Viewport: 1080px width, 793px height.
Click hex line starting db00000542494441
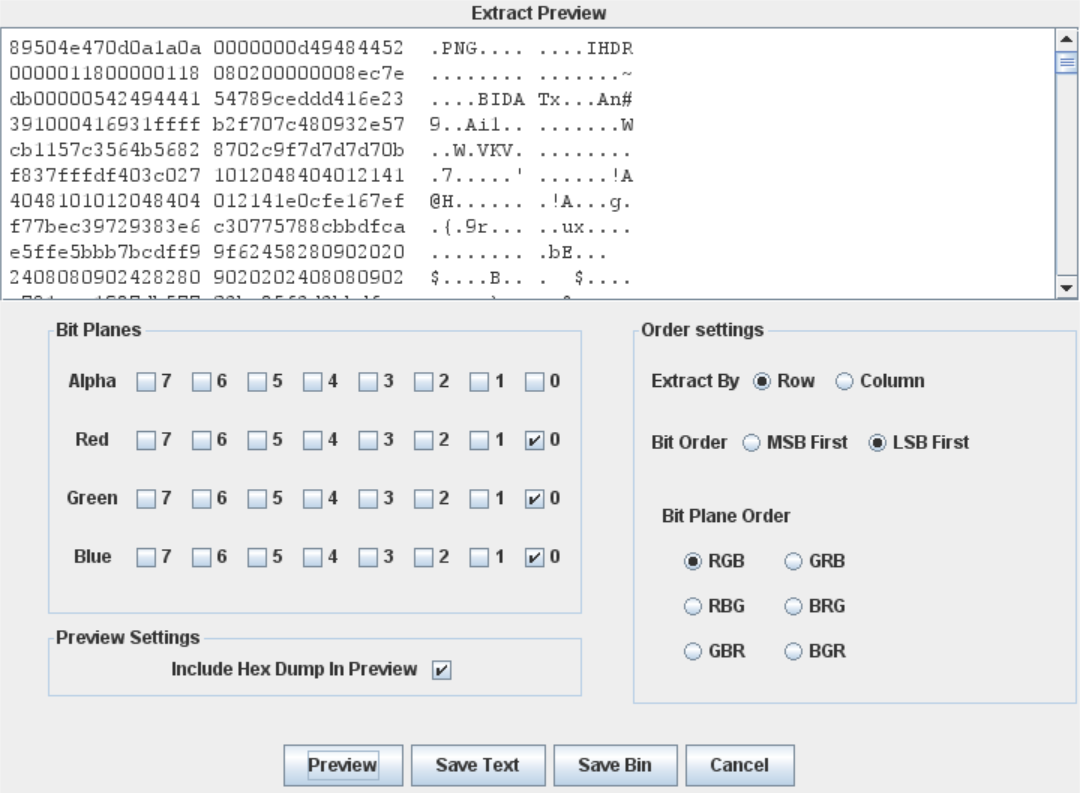point(207,99)
